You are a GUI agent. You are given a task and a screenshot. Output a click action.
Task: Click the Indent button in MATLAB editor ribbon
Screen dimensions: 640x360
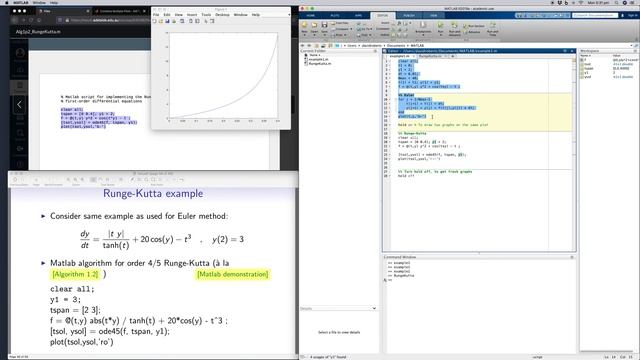click(385, 35)
